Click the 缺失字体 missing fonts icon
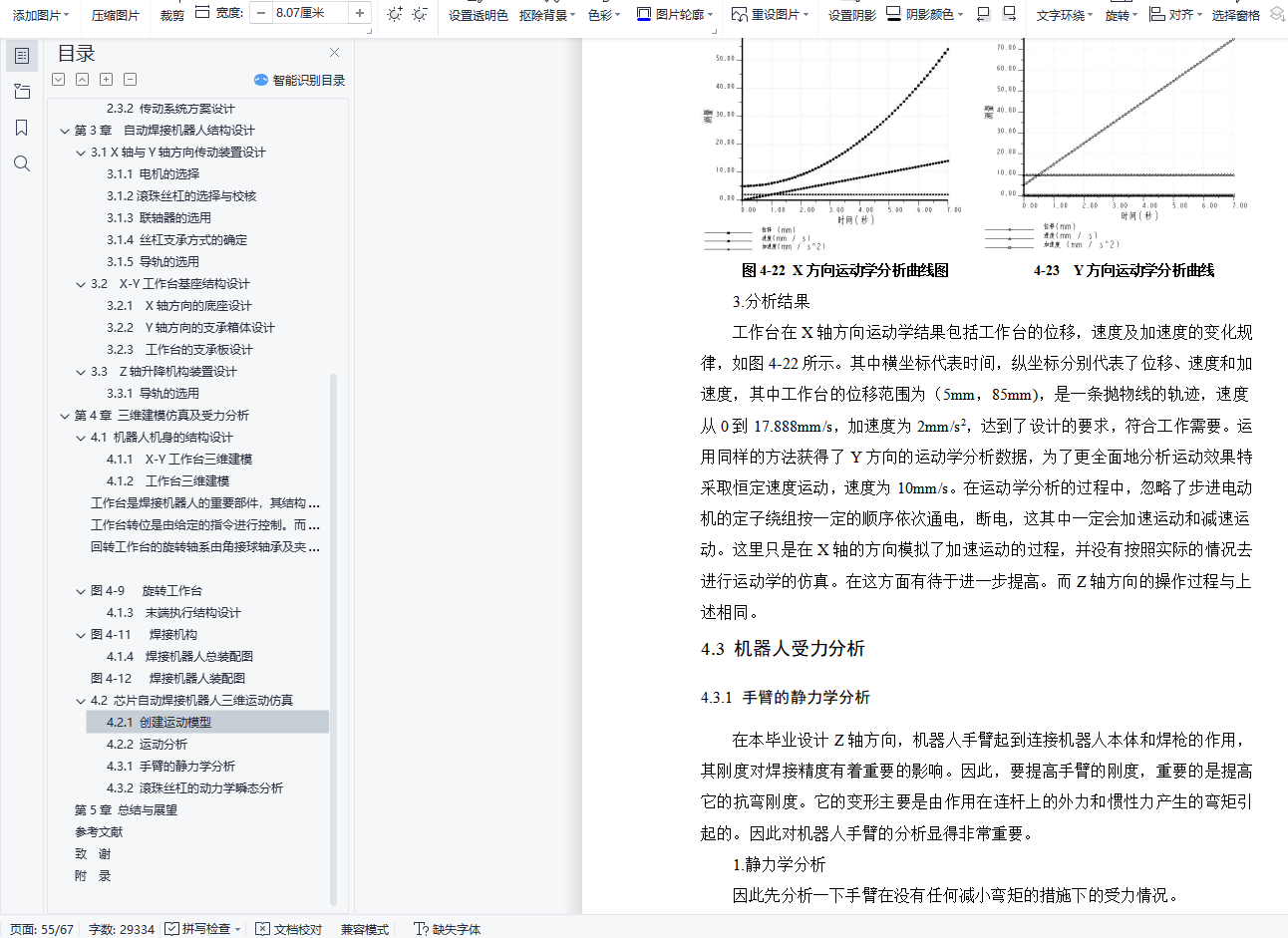1288x938 pixels. 421,929
